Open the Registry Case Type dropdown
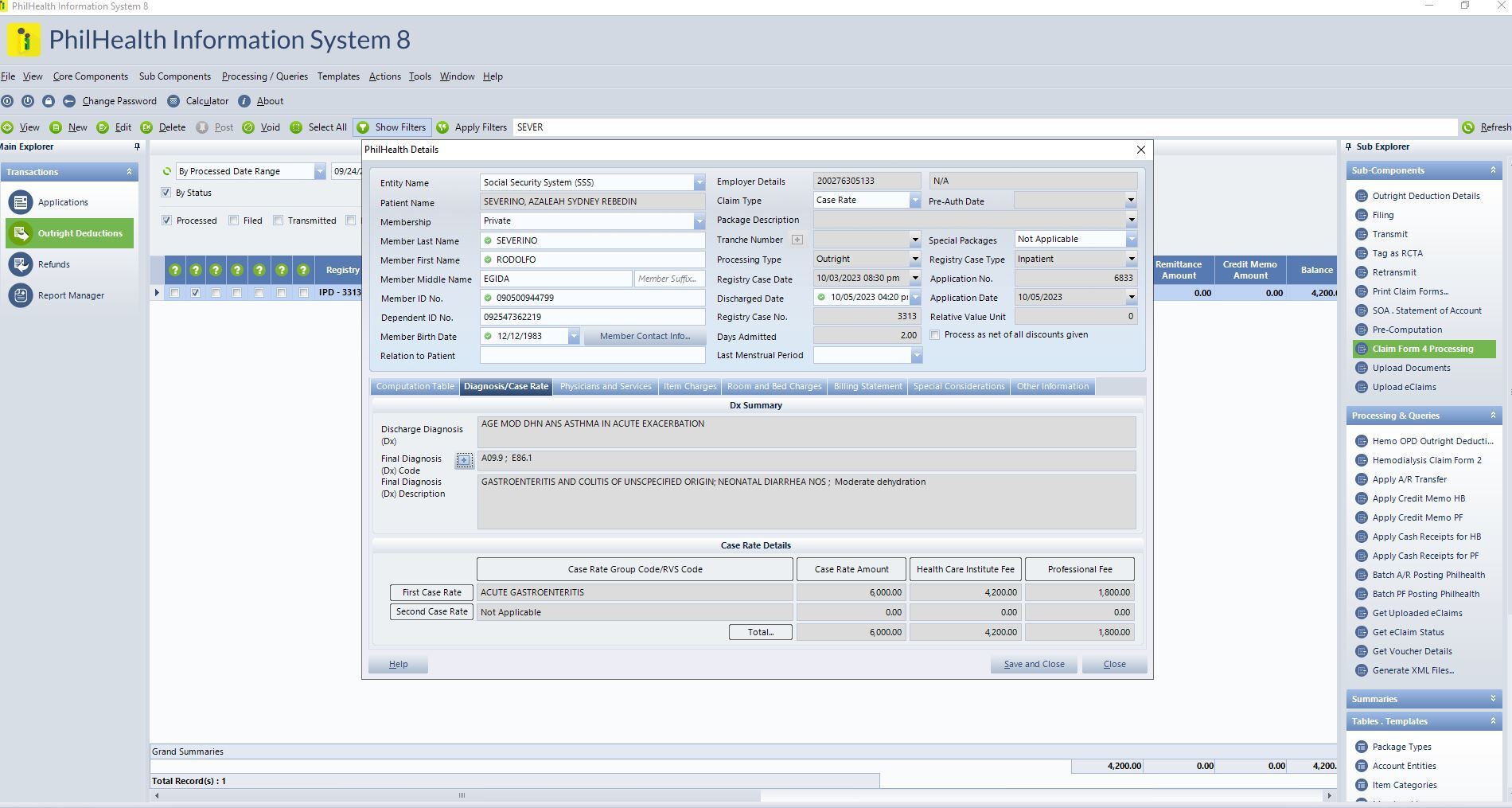Screen dimensions: 1512x808 [1131, 259]
